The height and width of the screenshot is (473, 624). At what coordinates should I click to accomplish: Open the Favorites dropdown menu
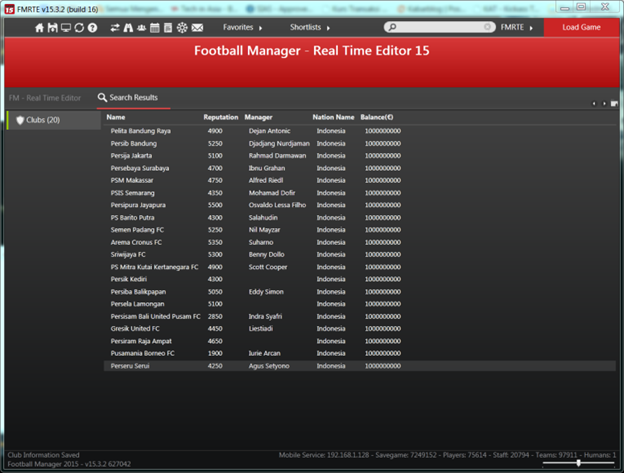pyautogui.click(x=241, y=27)
